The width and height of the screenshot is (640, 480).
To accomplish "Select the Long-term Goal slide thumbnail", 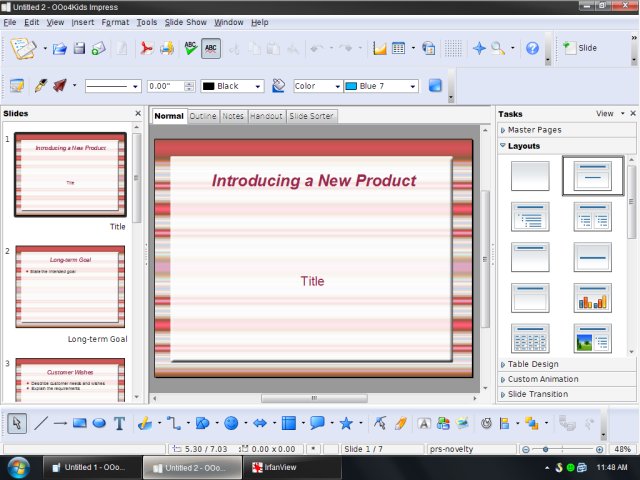I will (70, 286).
